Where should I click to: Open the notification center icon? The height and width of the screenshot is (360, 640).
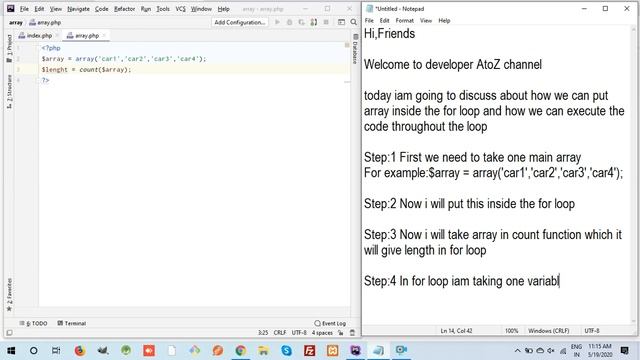coord(624,350)
